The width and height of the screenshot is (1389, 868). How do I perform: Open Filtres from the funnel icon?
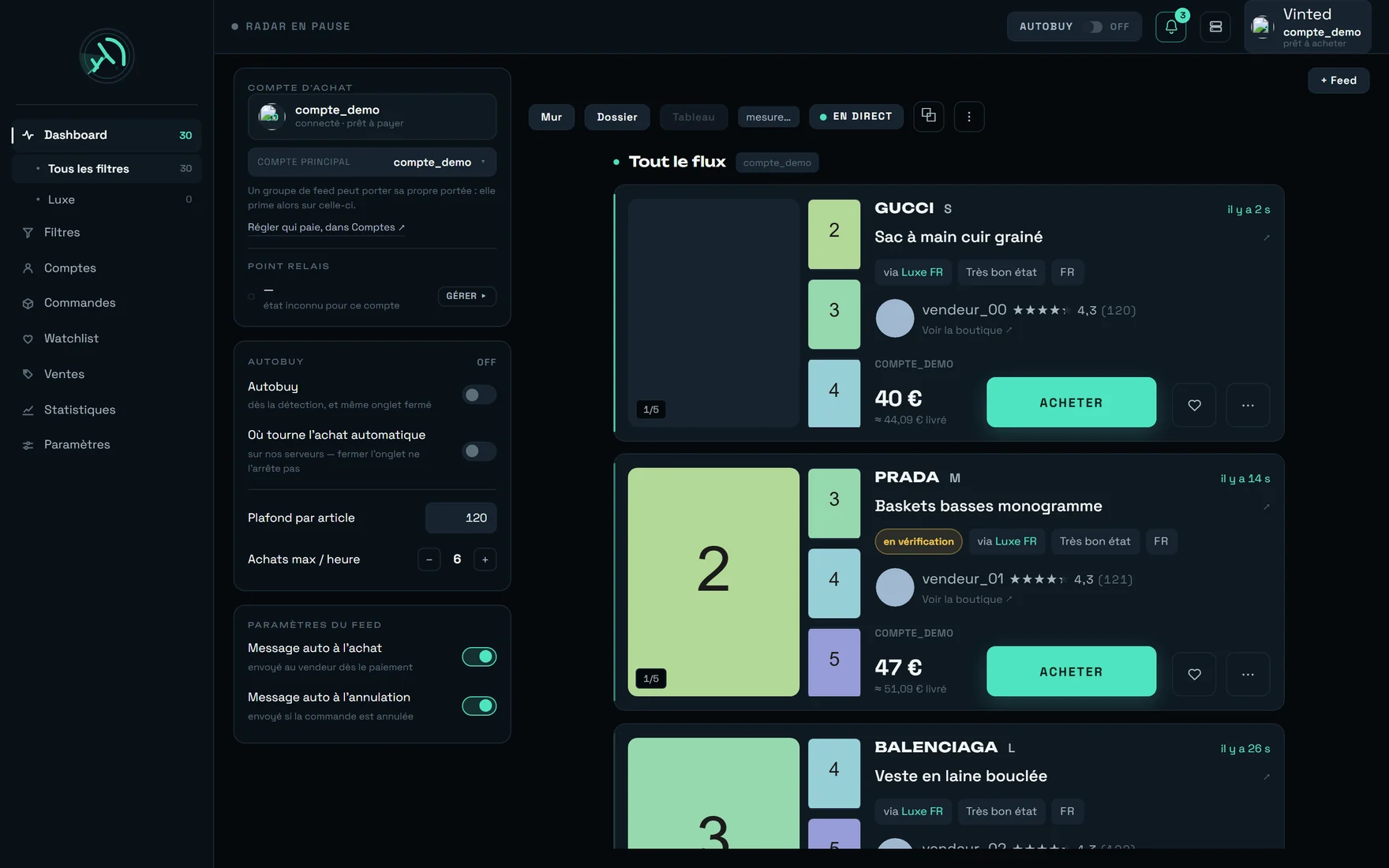28,233
